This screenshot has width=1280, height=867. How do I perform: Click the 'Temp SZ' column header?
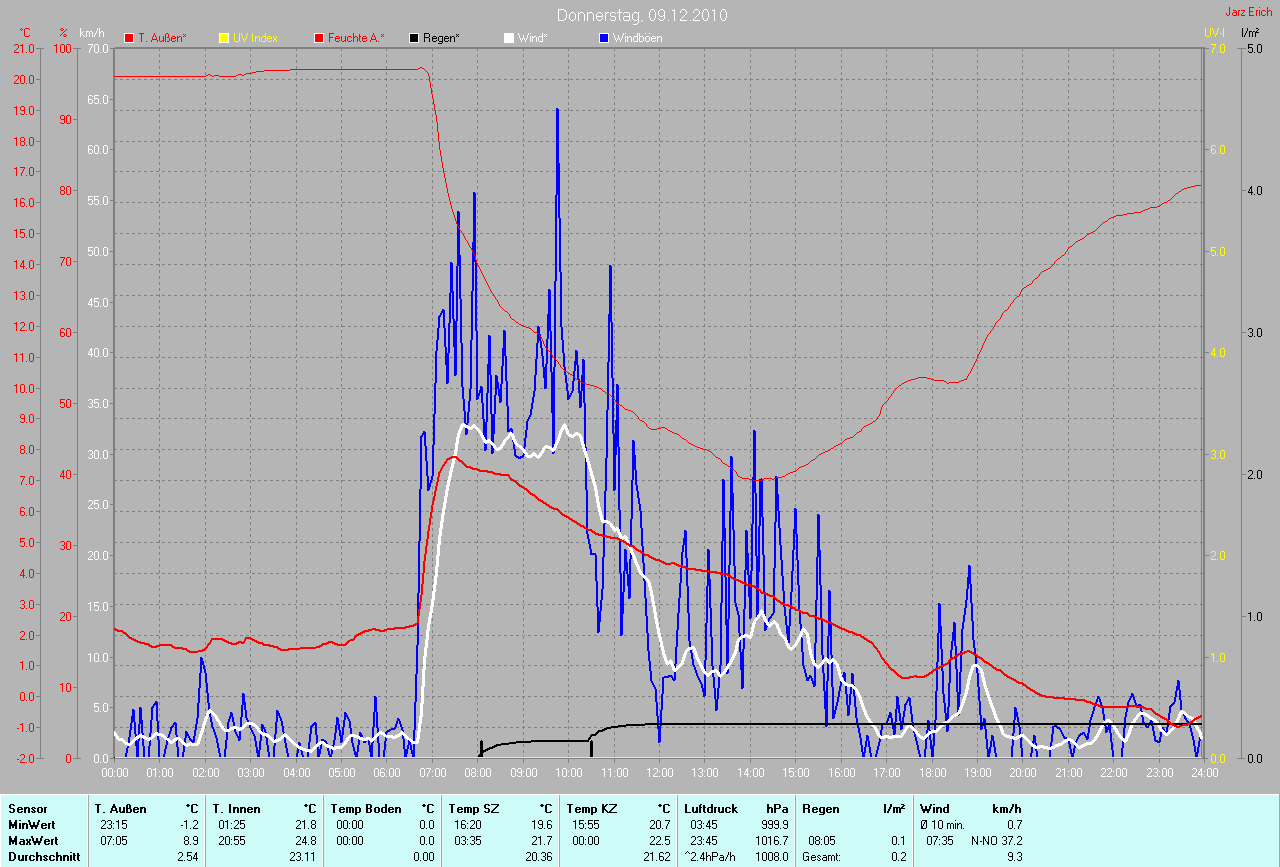point(473,809)
